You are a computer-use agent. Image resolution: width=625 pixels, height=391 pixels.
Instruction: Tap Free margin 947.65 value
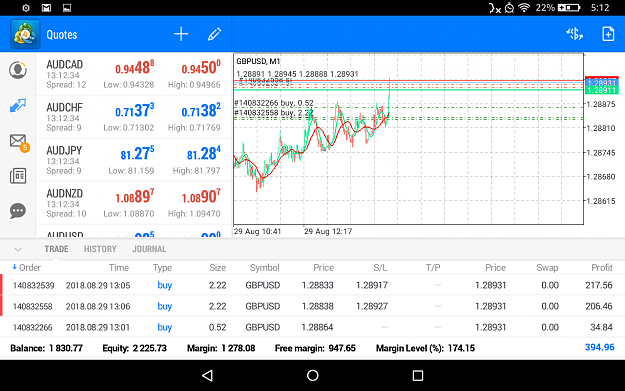pyautogui.click(x=342, y=348)
